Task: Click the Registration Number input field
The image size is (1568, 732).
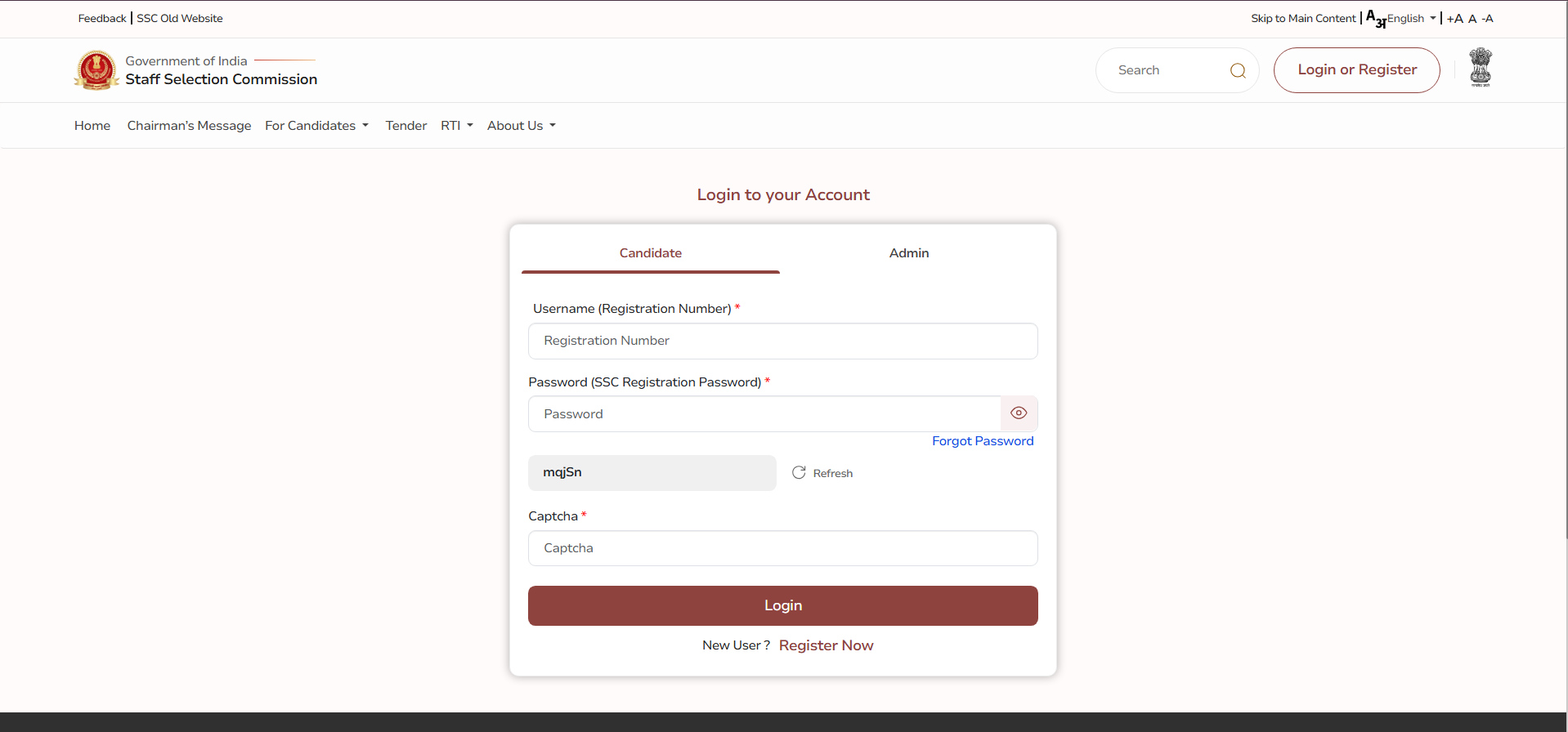Action: (782, 341)
